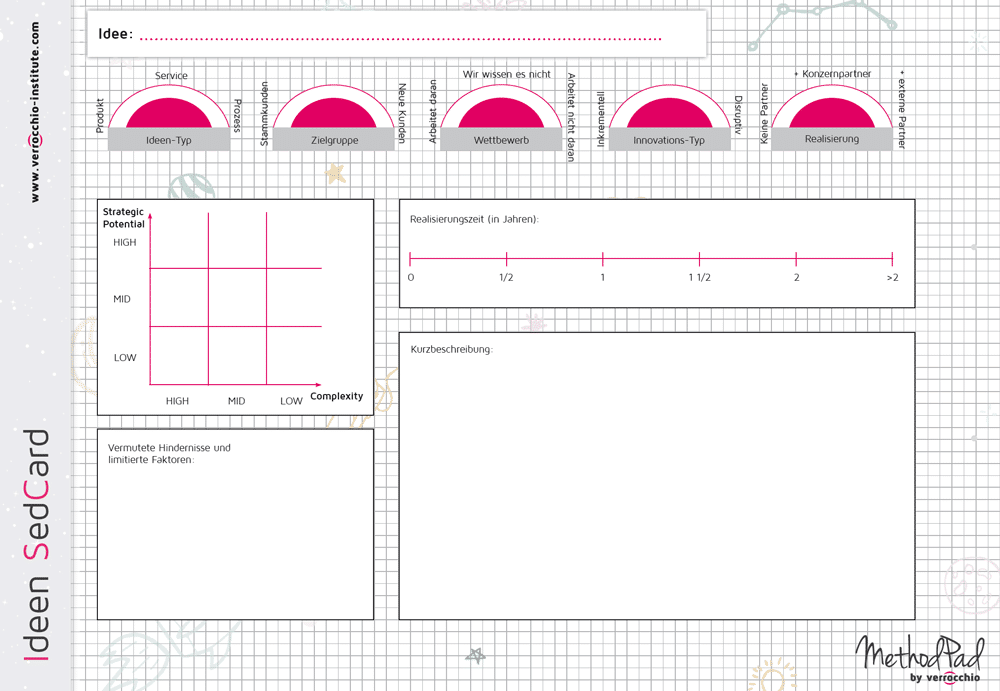Click the dotted Idee input line

click(400, 38)
